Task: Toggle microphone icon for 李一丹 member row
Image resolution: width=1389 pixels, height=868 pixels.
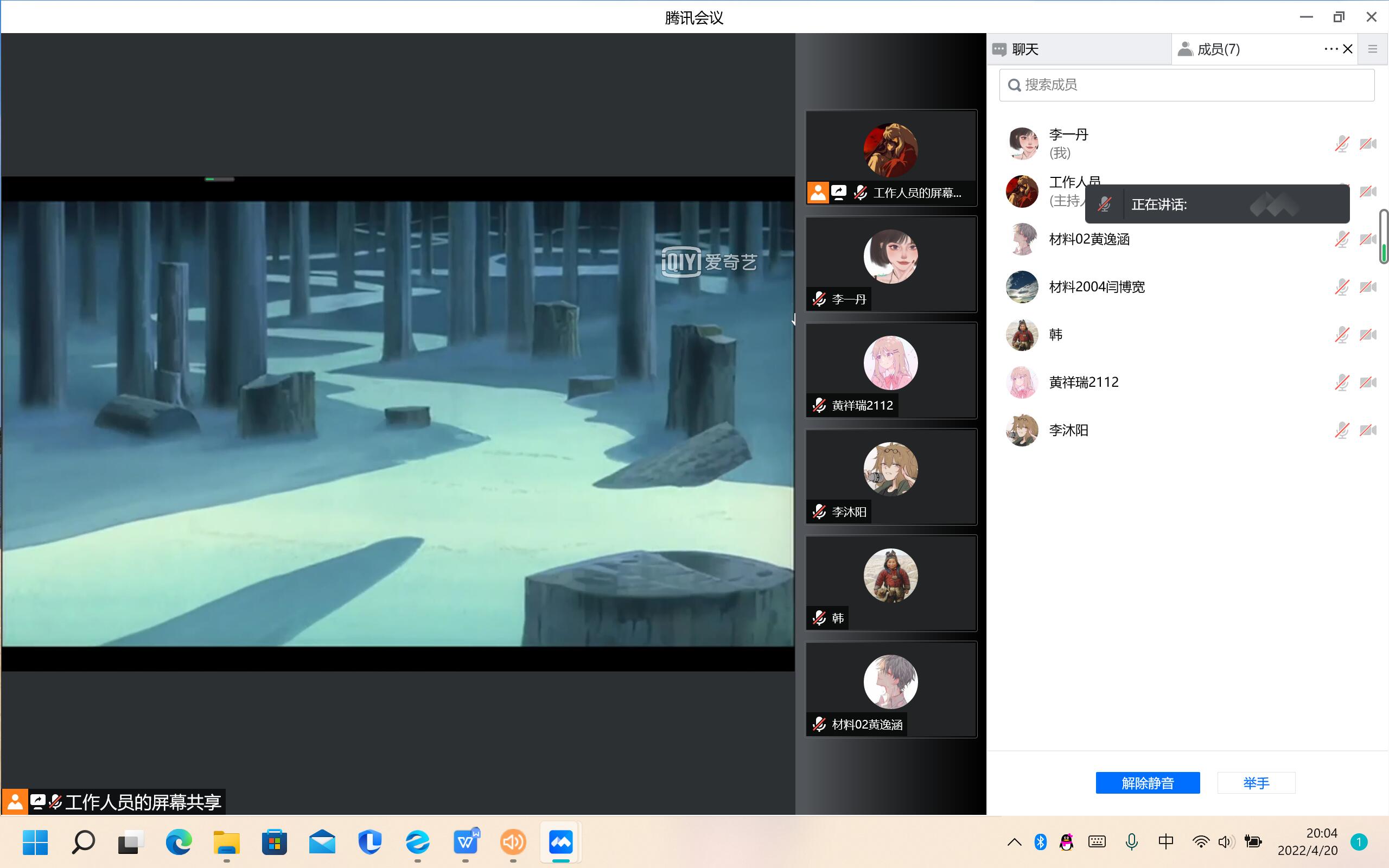Action: click(x=1341, y=144)
